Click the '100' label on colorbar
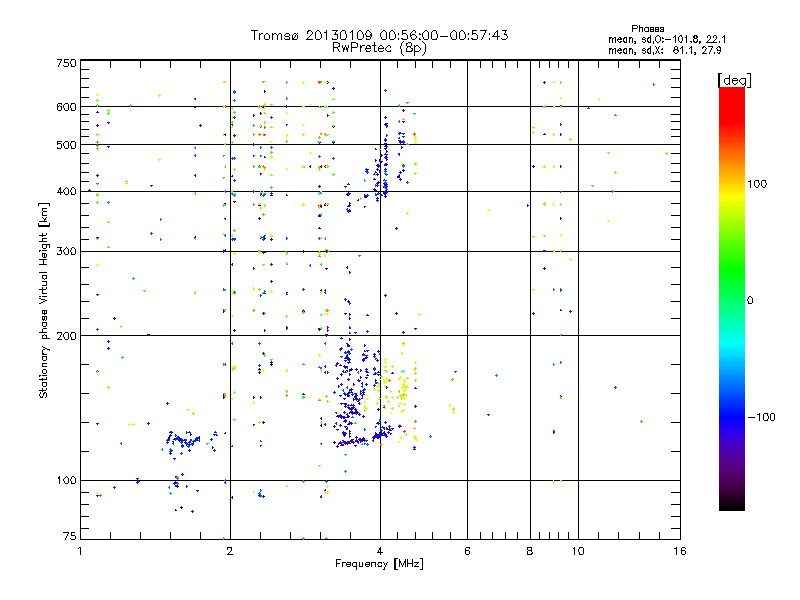The image size is (800, 600). (x=757, y=184)
